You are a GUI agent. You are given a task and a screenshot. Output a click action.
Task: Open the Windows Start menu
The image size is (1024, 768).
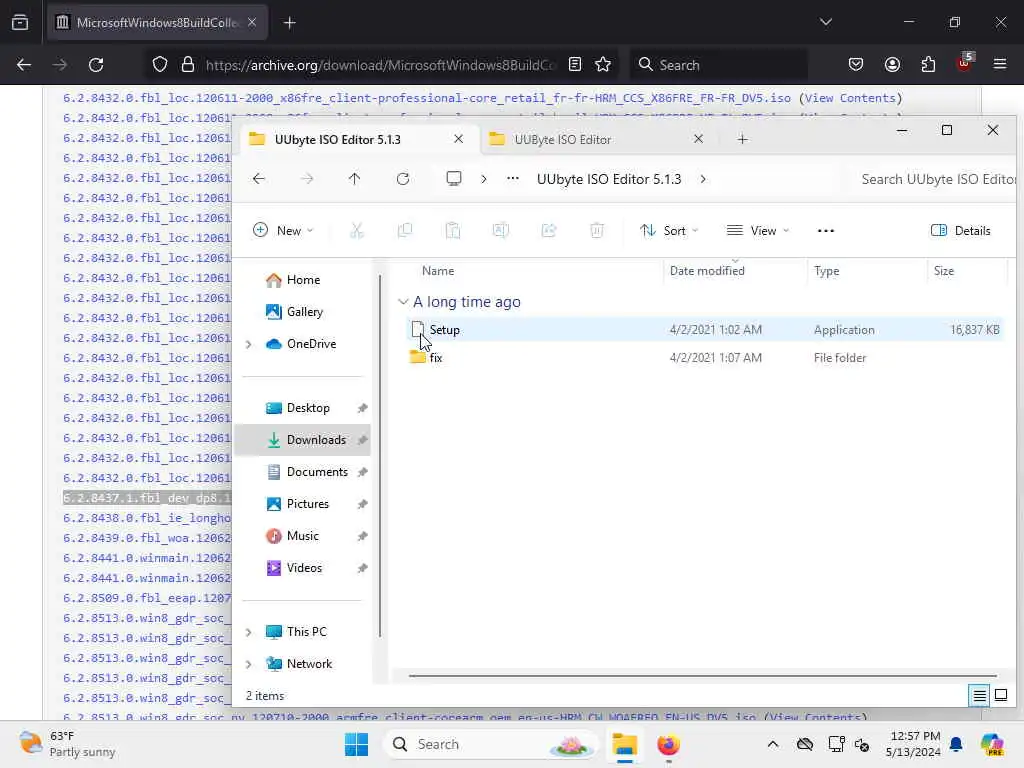[357, 744]
